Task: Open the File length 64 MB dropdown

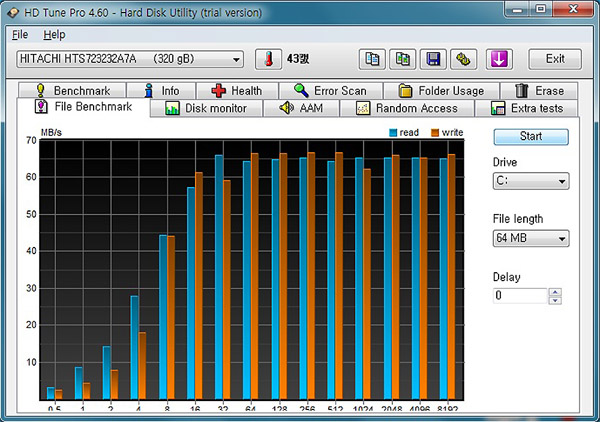Action: (531, 238)
